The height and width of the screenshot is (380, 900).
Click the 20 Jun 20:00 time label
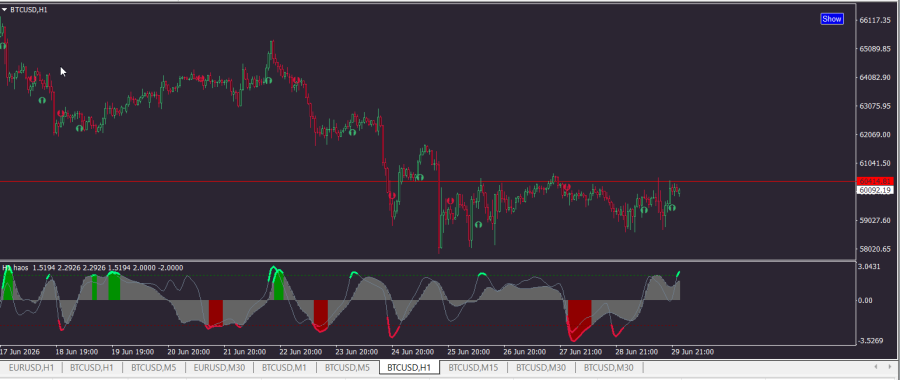click(x=188, y=352)
